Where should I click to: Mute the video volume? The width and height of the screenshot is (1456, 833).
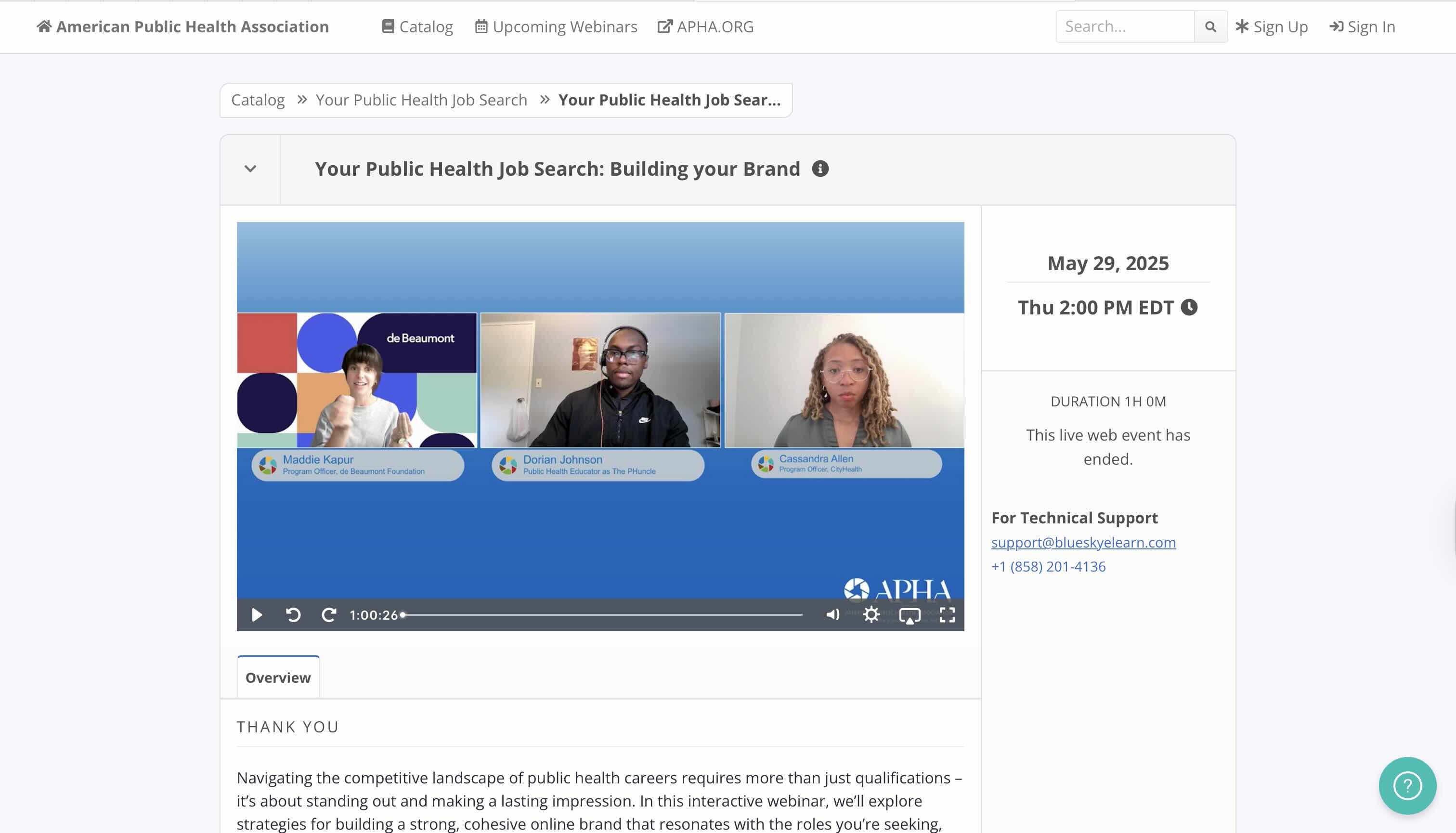[x=832, y=614]
